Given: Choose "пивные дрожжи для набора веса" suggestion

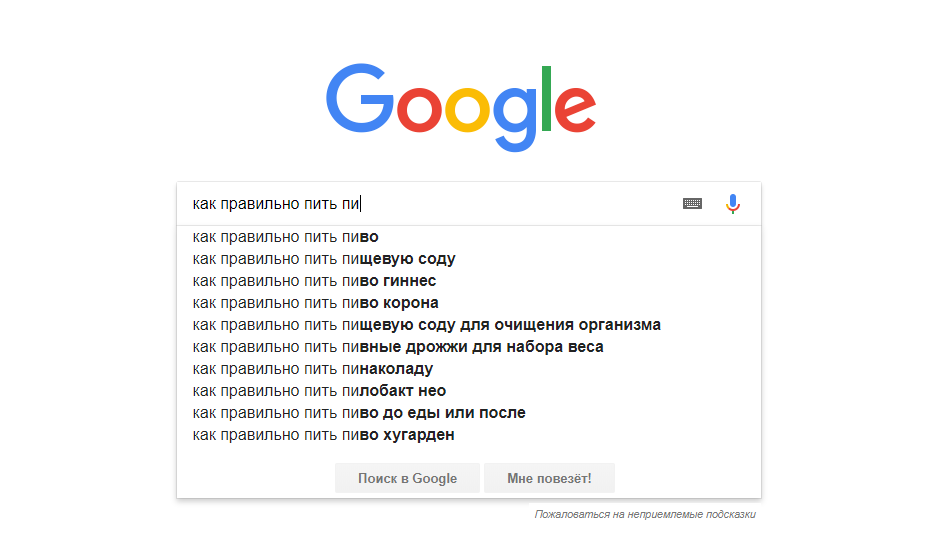Looking at the screenshot, I should pyautogui.click(x=398, y=347).
